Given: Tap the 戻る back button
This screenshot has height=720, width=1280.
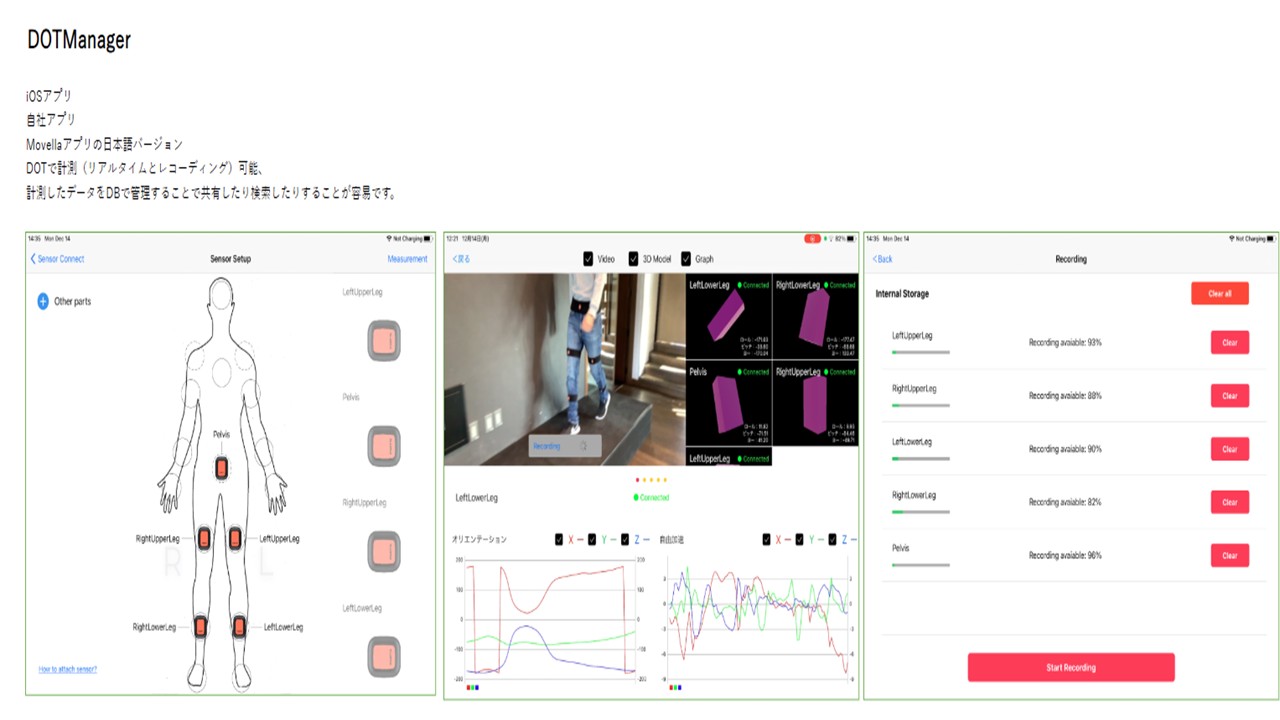Looking at the screenshot, I should point(461,259).
